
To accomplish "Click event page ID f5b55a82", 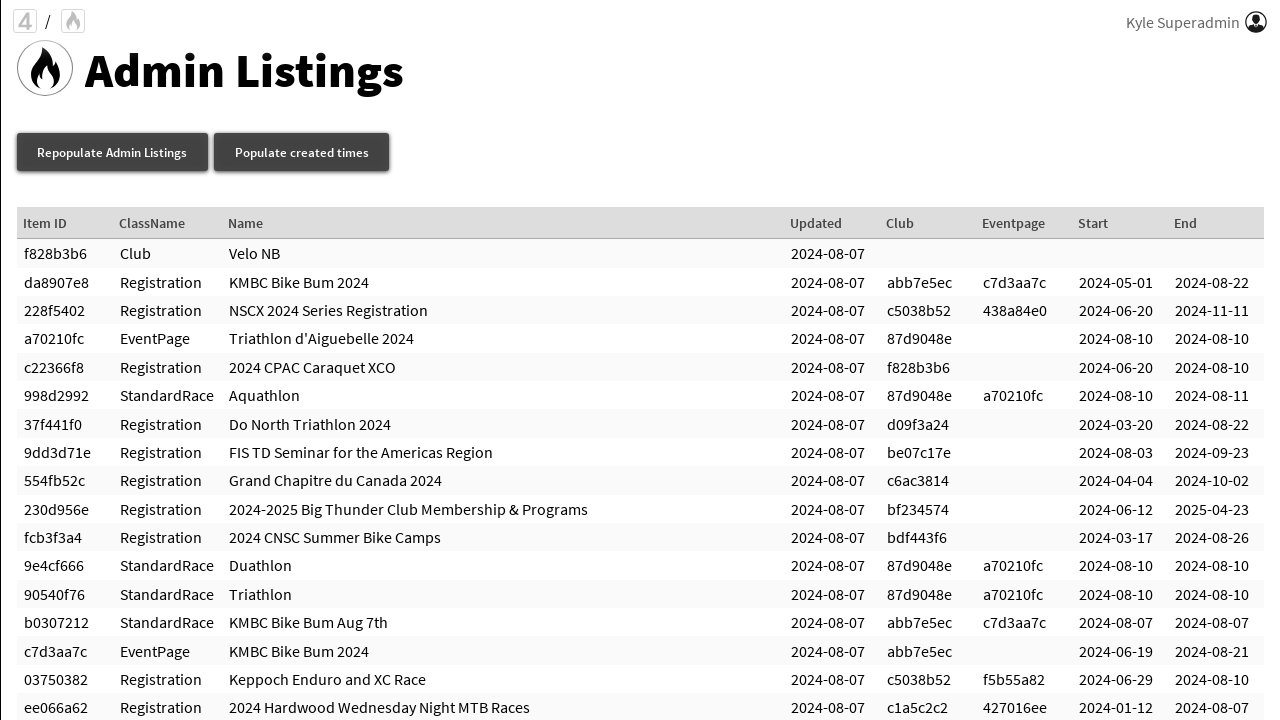I will 1014,680.
